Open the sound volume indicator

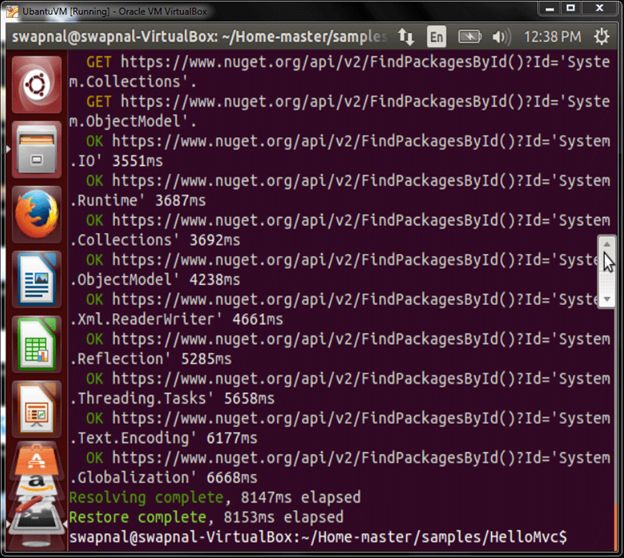501,37
